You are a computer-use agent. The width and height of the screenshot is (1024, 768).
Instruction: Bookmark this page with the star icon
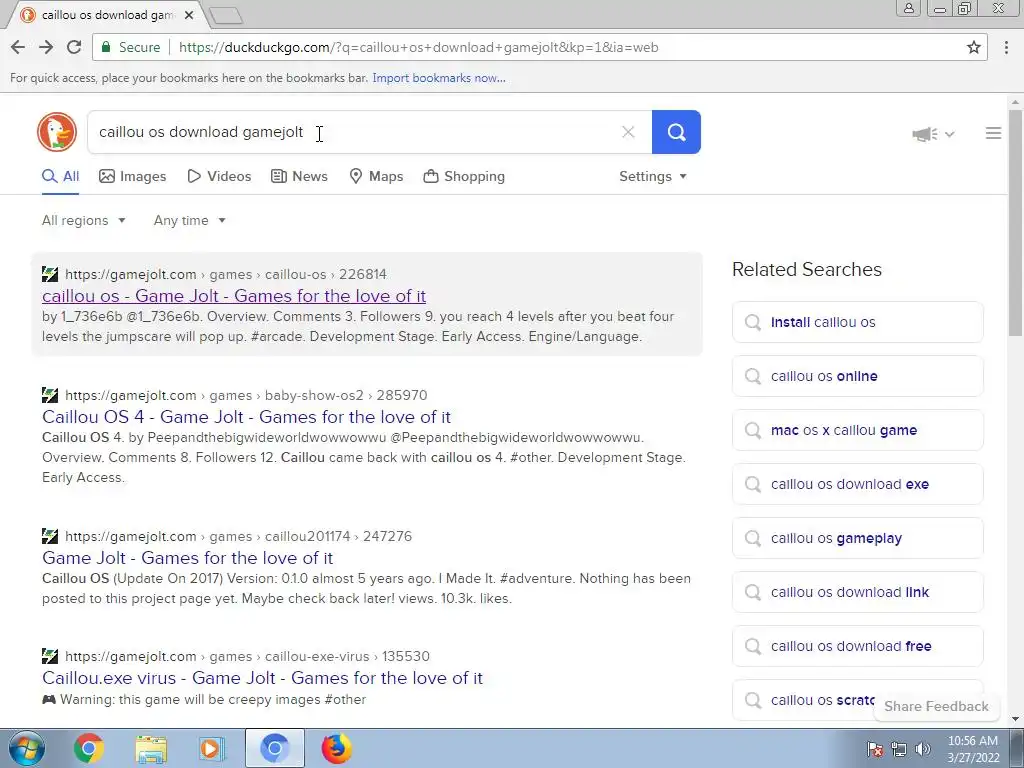974,47
